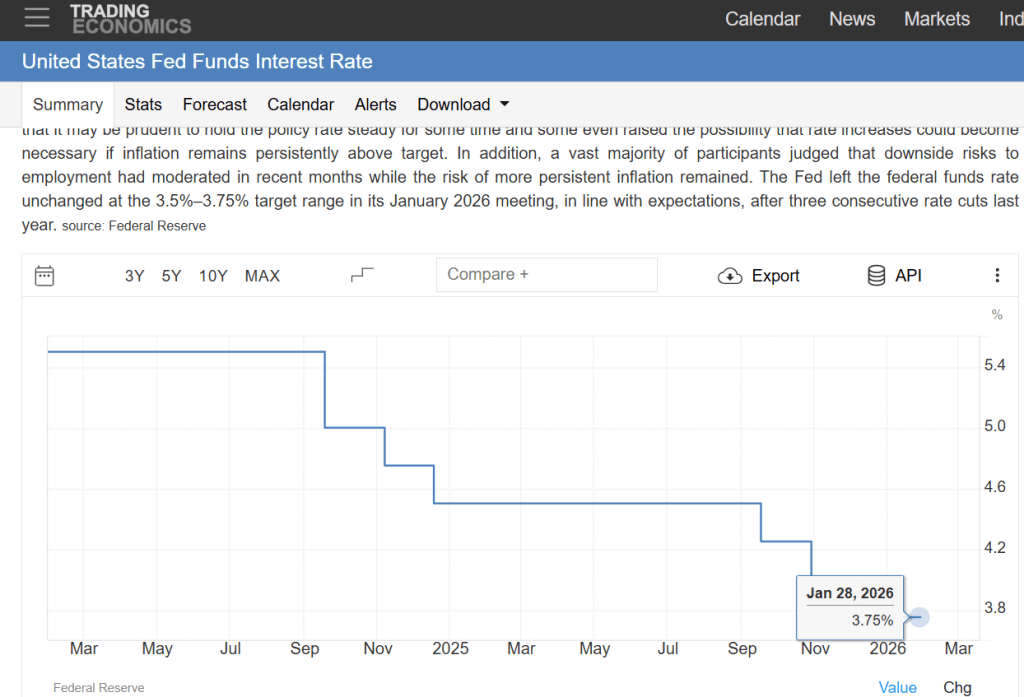The image size is (1024, 697).
Task: Click the Compare + input field
Action: [546, 275]
